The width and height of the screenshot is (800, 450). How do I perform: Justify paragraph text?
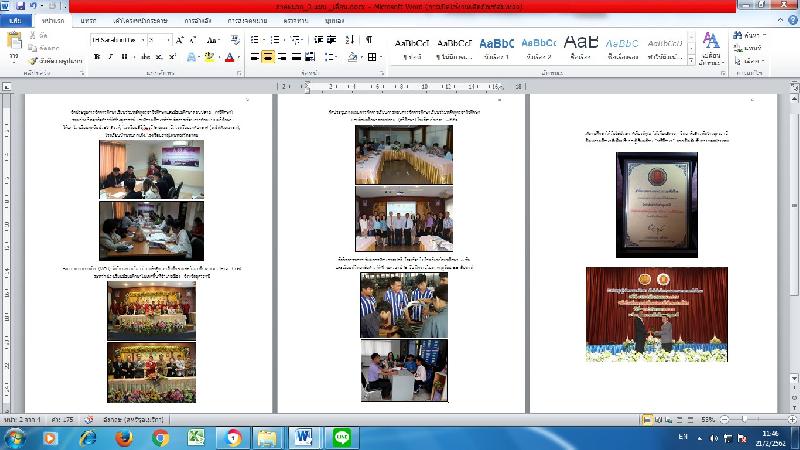(x=296, y=57)
